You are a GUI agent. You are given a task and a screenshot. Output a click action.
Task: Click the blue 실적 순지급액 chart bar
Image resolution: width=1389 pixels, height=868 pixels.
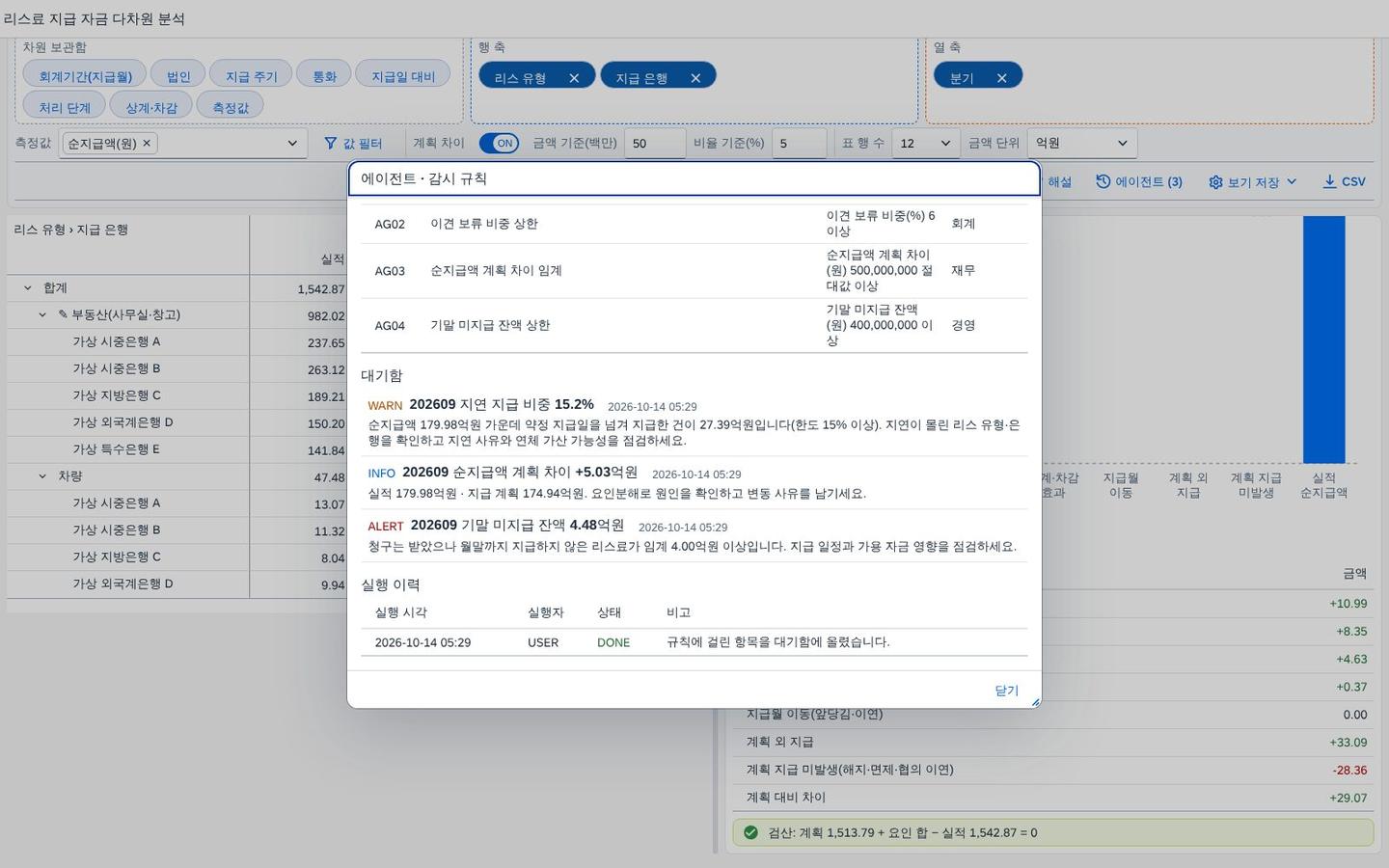coord(1323,339)
